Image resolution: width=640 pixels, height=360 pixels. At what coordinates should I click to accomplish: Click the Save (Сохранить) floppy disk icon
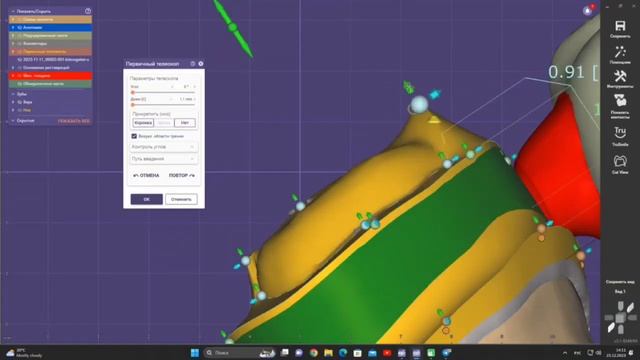pyautogui.click(x=620, y=26)
